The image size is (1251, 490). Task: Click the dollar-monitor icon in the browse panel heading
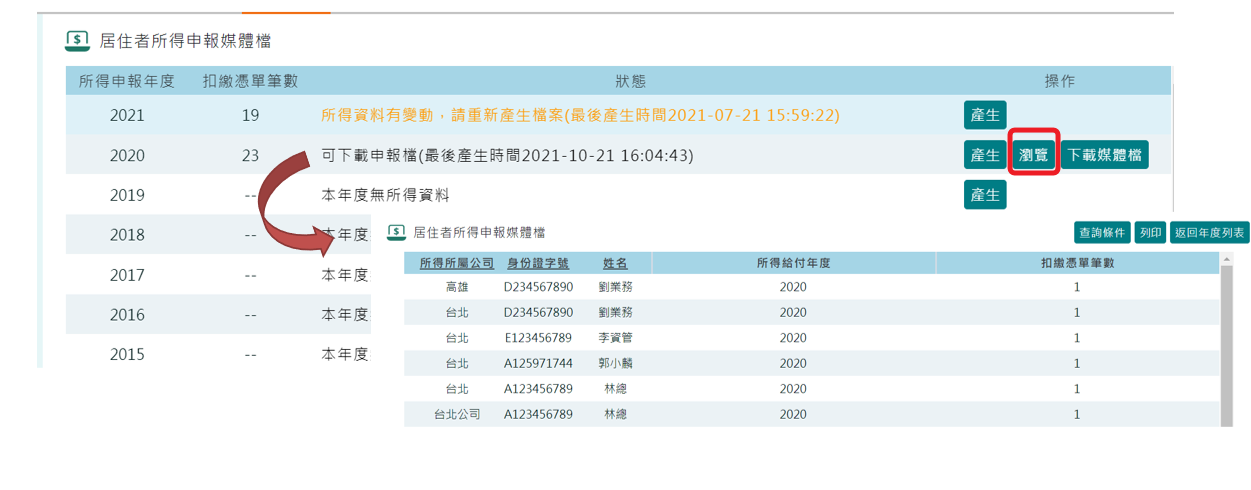tap(396, 232)
